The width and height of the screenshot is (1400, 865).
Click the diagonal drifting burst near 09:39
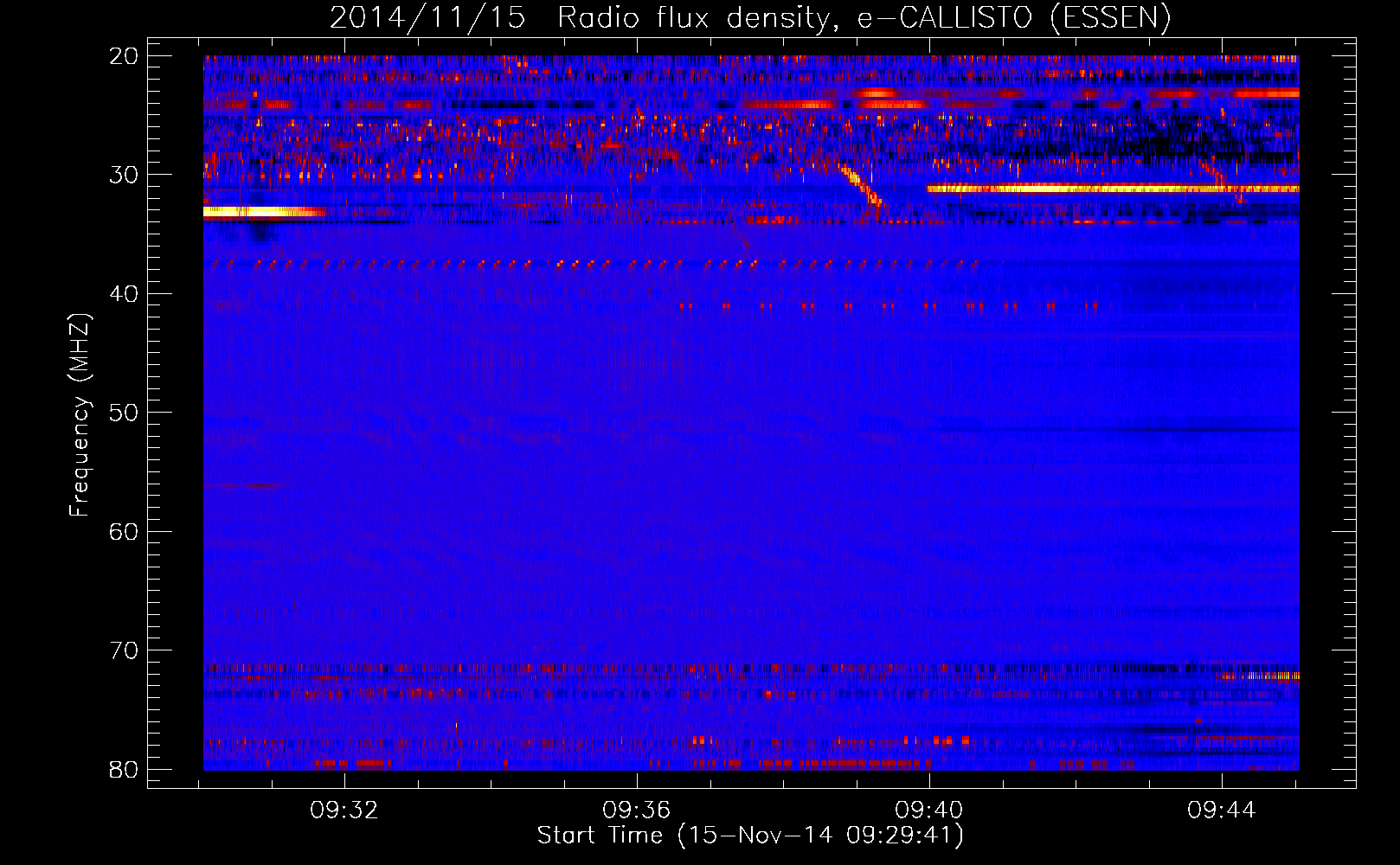click(861, 185)
